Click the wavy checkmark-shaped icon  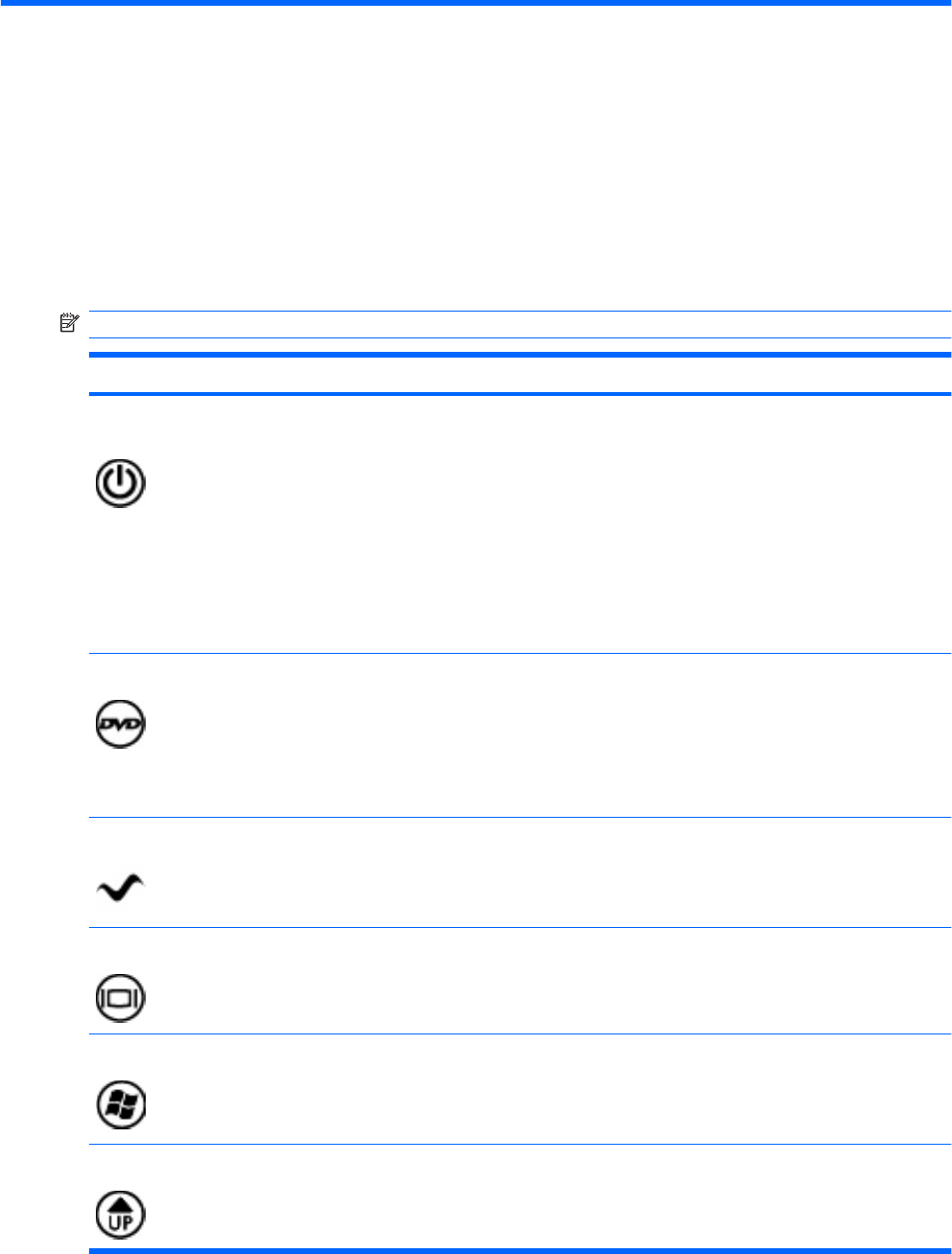click(120, 889)
